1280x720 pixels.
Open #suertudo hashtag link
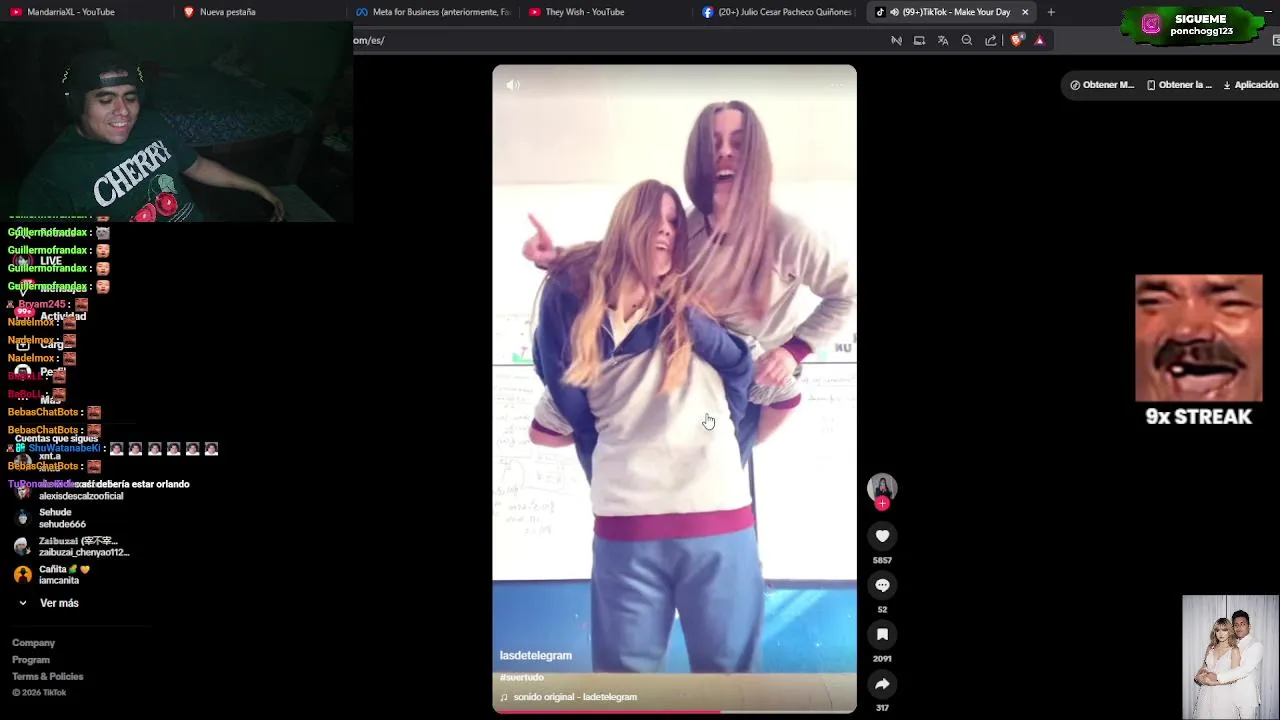pos(522,677)
